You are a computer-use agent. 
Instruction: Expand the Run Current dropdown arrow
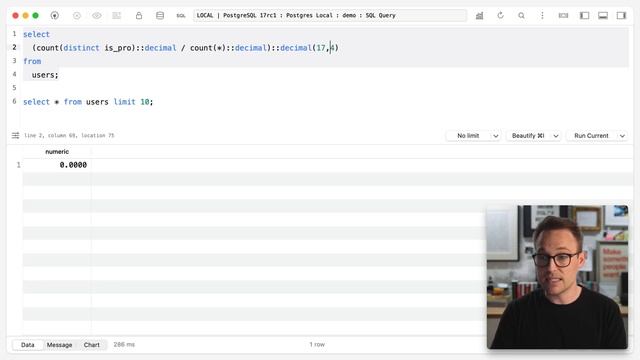pyautogui.click(x=622, y=136)
